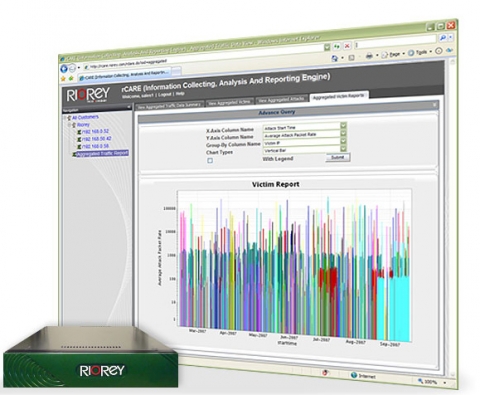This screenshot has height=395, width=480.
Task: Click the Favorites star icon
Action: click(63, 79)
